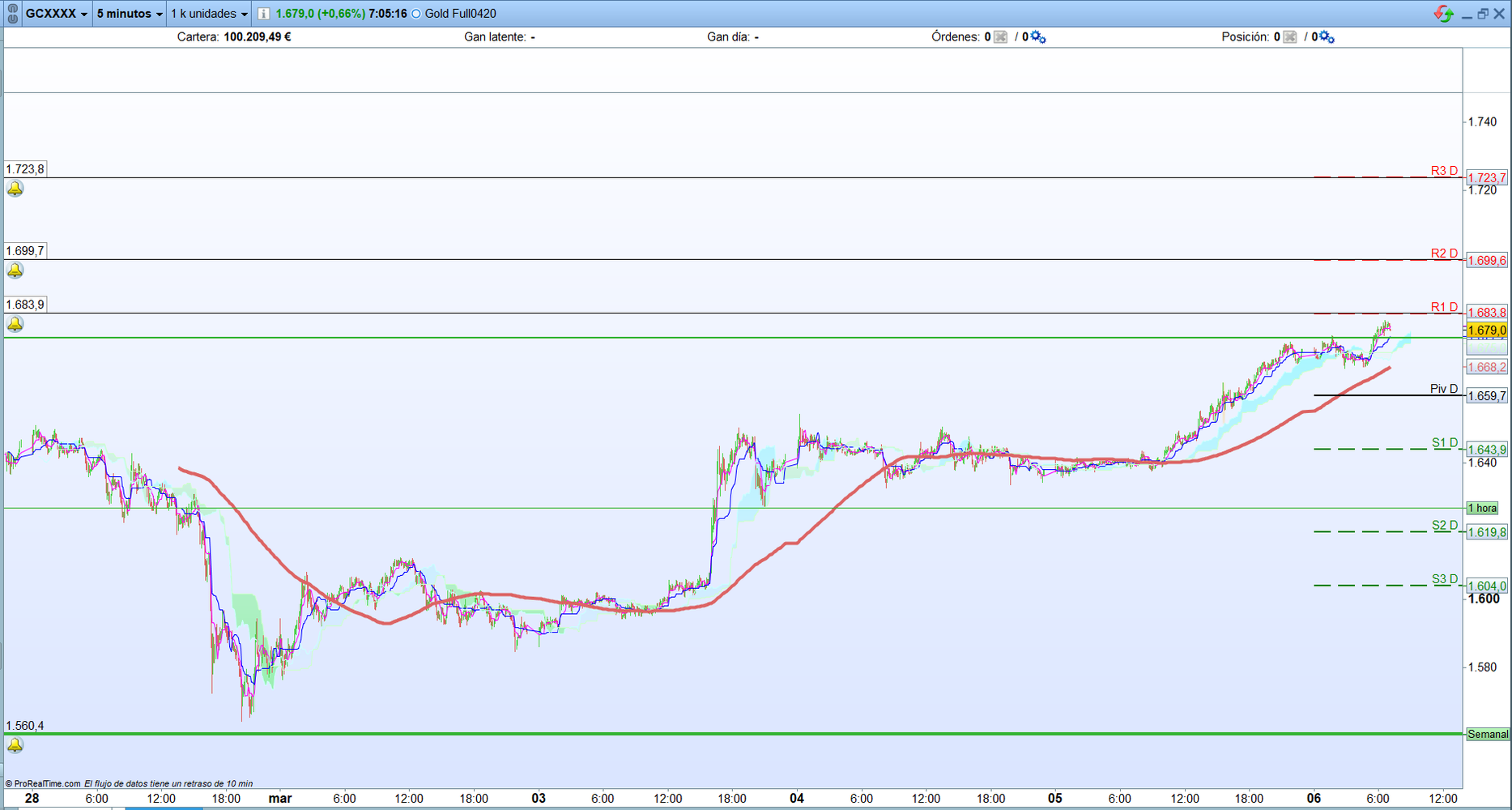Click the 1 hora line tag
The width and height of the screenshot is (1512, 810).
(1482, 509)
